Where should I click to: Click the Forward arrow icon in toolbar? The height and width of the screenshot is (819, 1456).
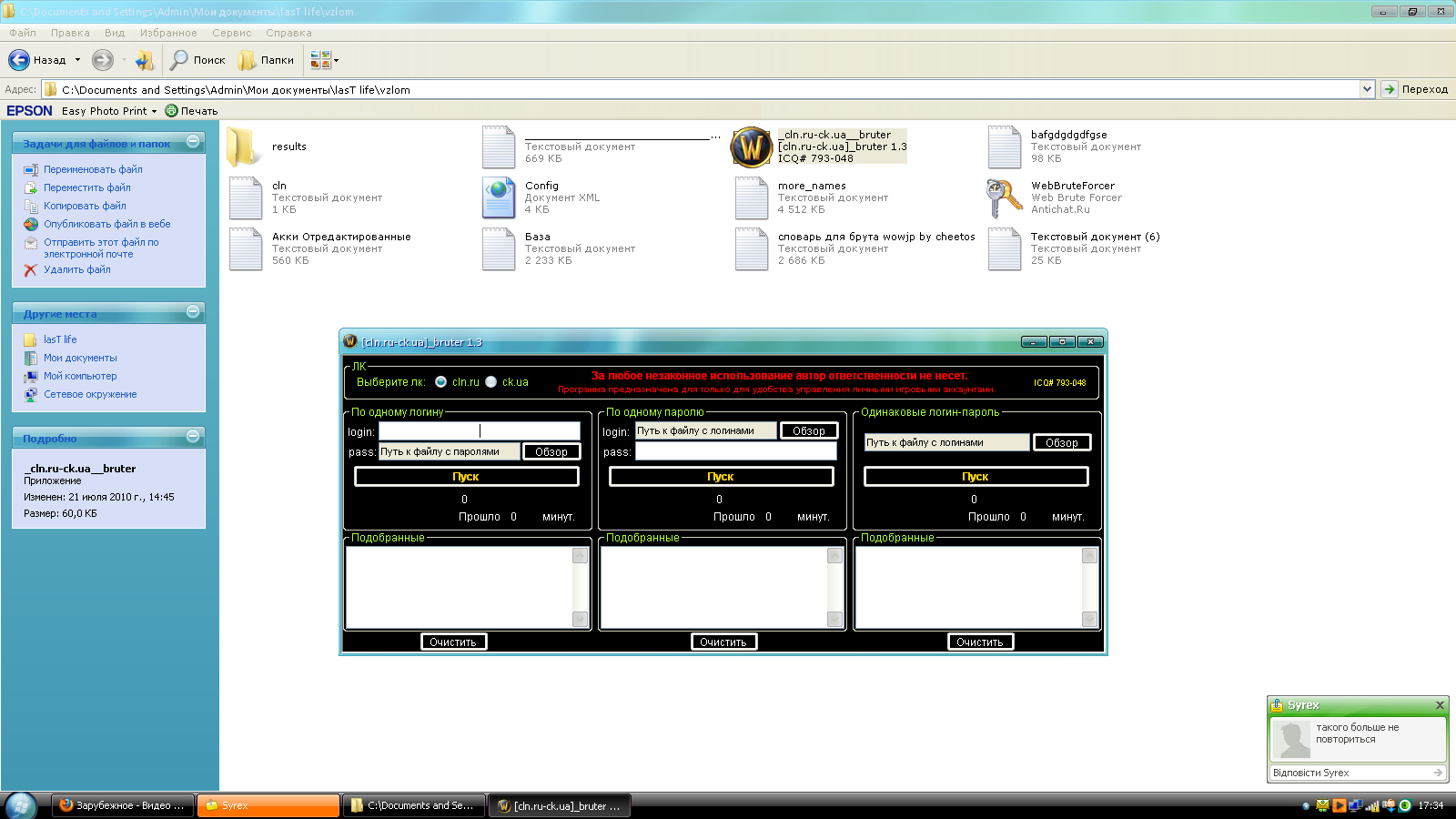103,60
